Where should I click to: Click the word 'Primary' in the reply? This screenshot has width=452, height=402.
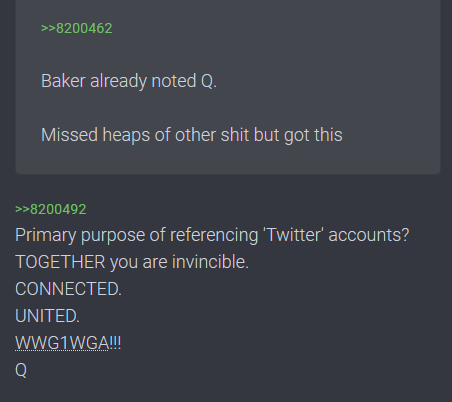pyautogui.click(x=45, y=235)
